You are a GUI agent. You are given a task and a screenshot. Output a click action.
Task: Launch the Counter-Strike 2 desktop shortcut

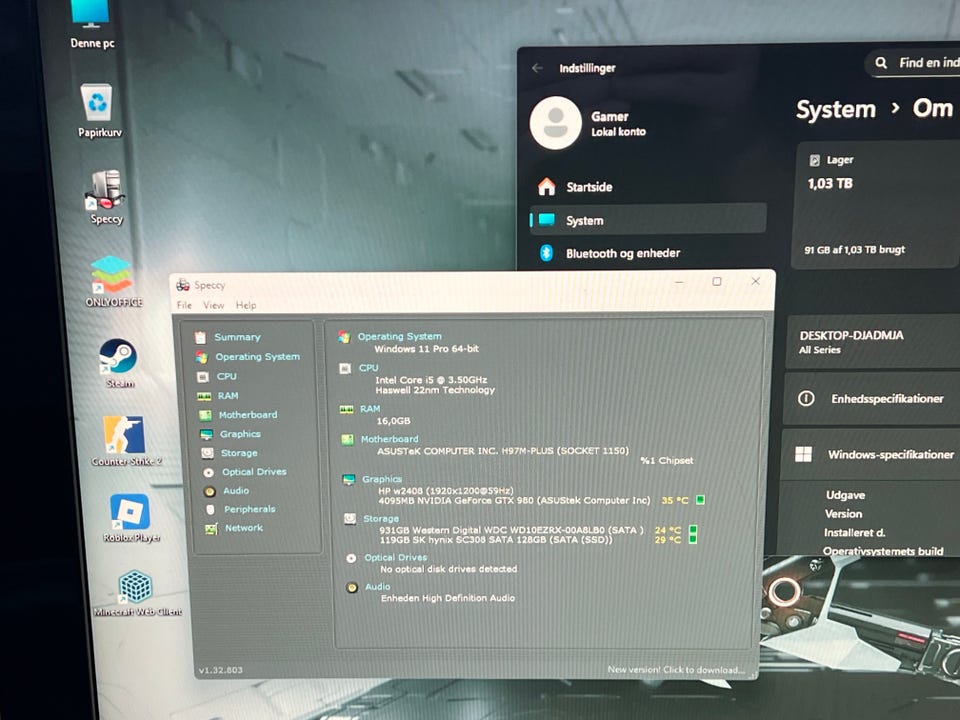126,441
